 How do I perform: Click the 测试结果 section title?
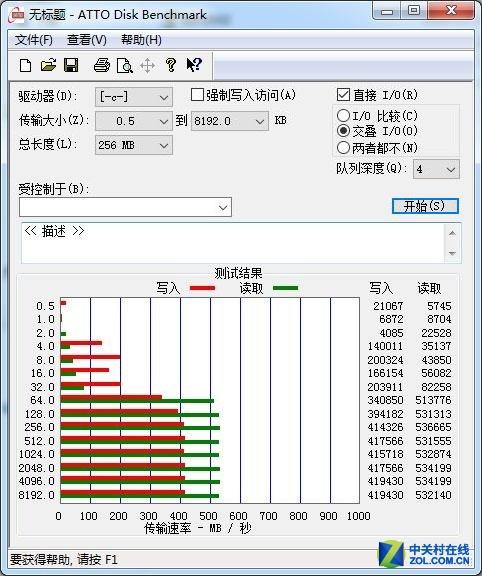coord(238,273)
